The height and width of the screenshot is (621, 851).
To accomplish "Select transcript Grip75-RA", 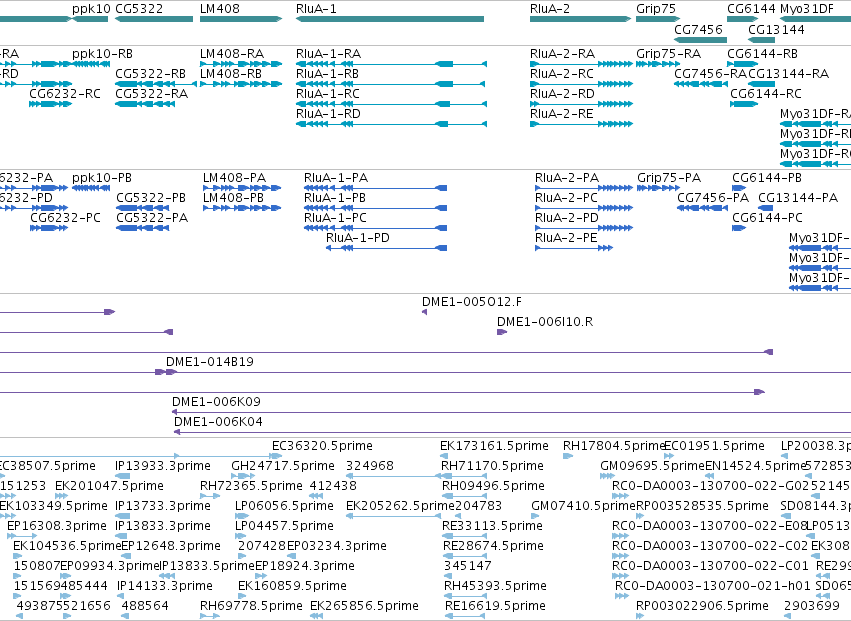I will [x=669, y=54].
